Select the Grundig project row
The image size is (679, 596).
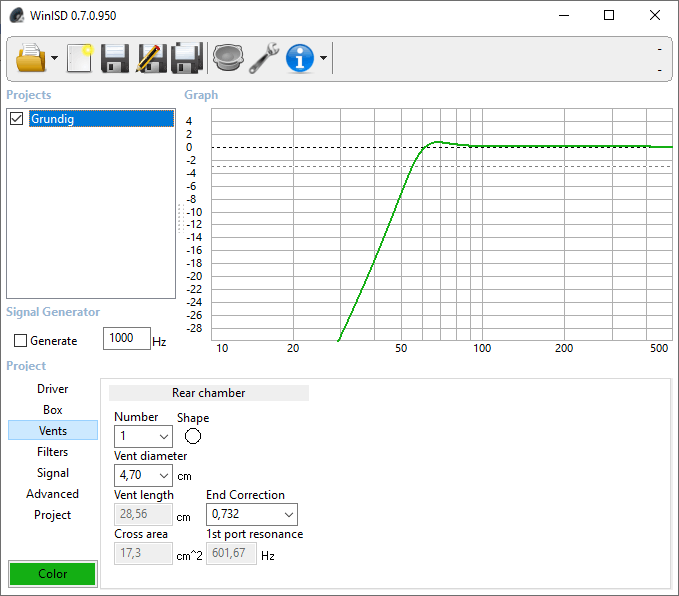coord(101,118)
